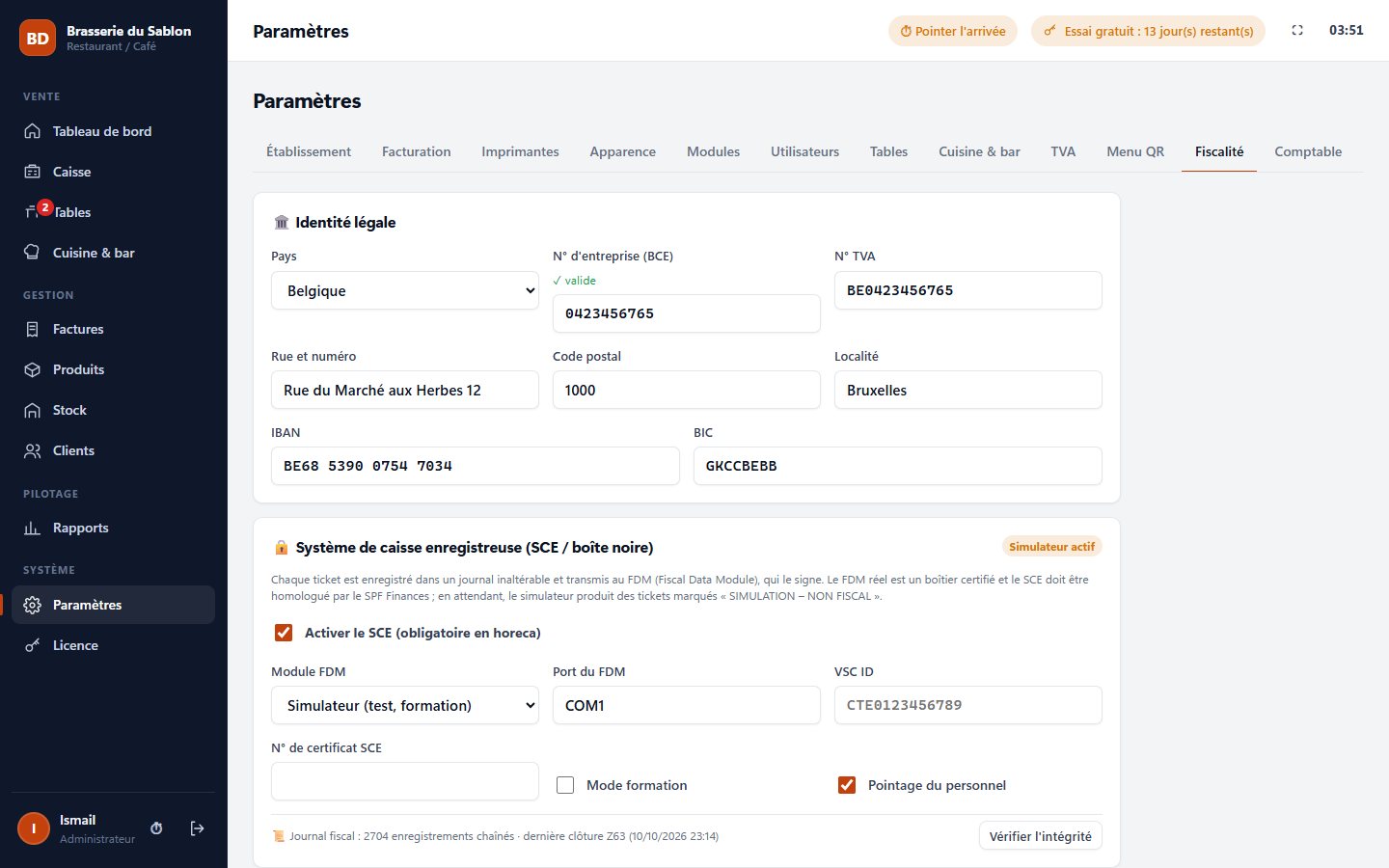Focus the IBAN input field
This screenshot has width=1389, height=868.
tap(476, 466)
